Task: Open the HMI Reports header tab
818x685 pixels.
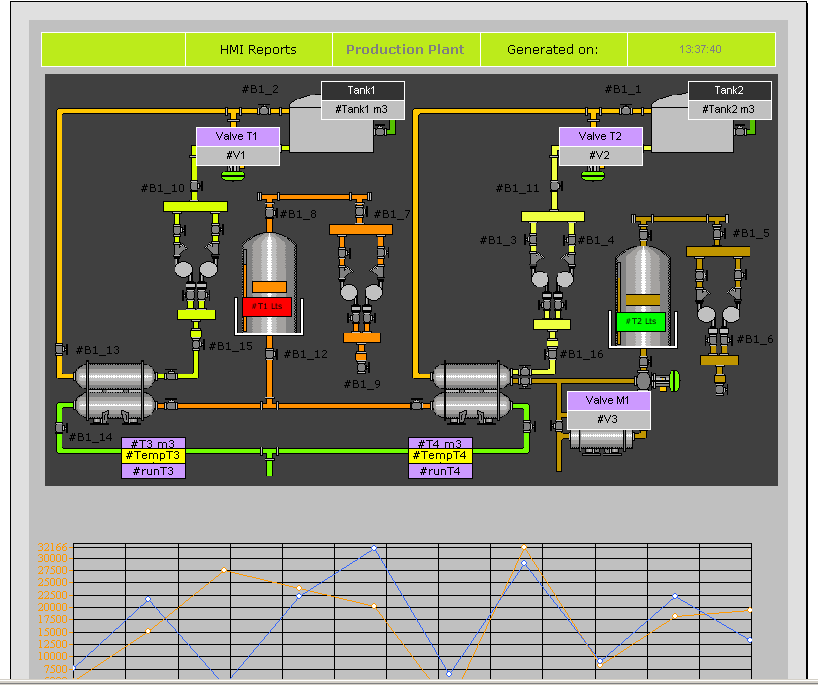Action: pos(258,49)
